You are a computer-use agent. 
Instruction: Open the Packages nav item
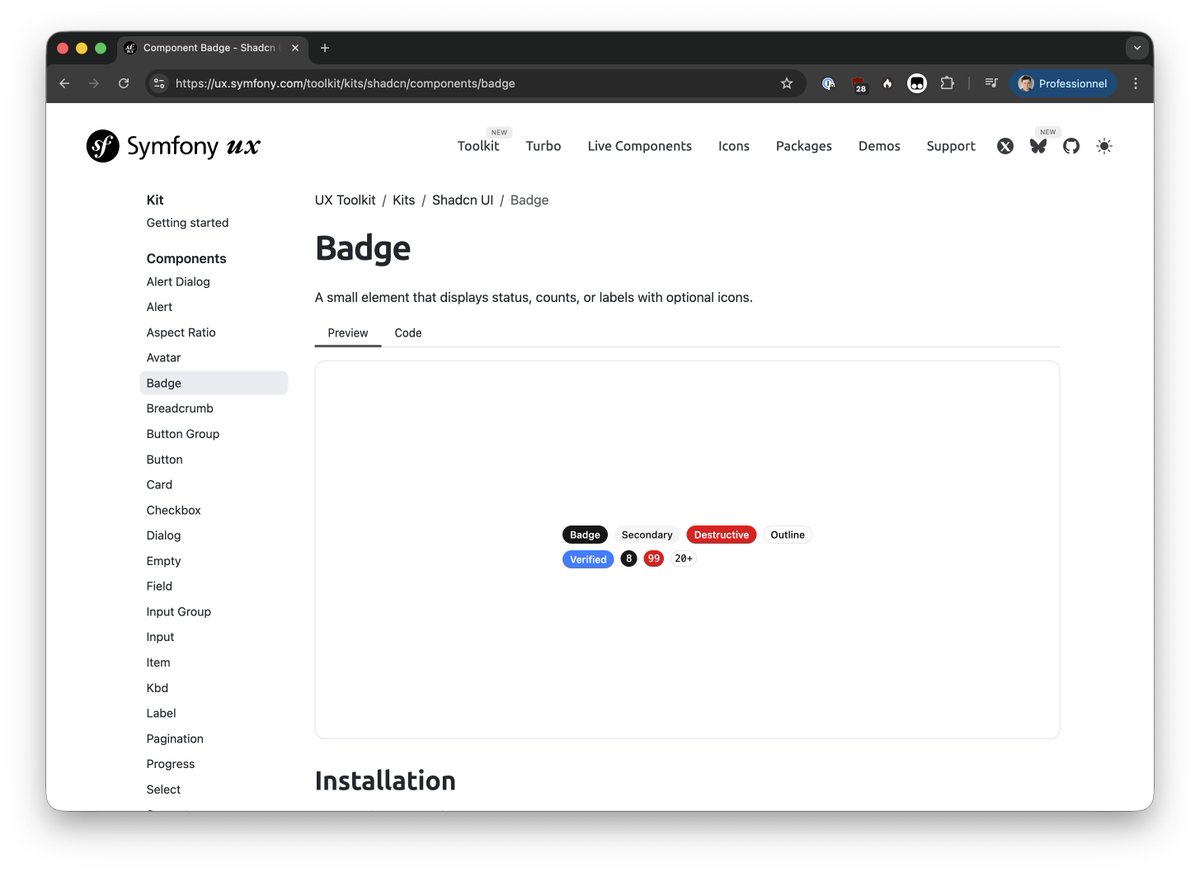804,146
